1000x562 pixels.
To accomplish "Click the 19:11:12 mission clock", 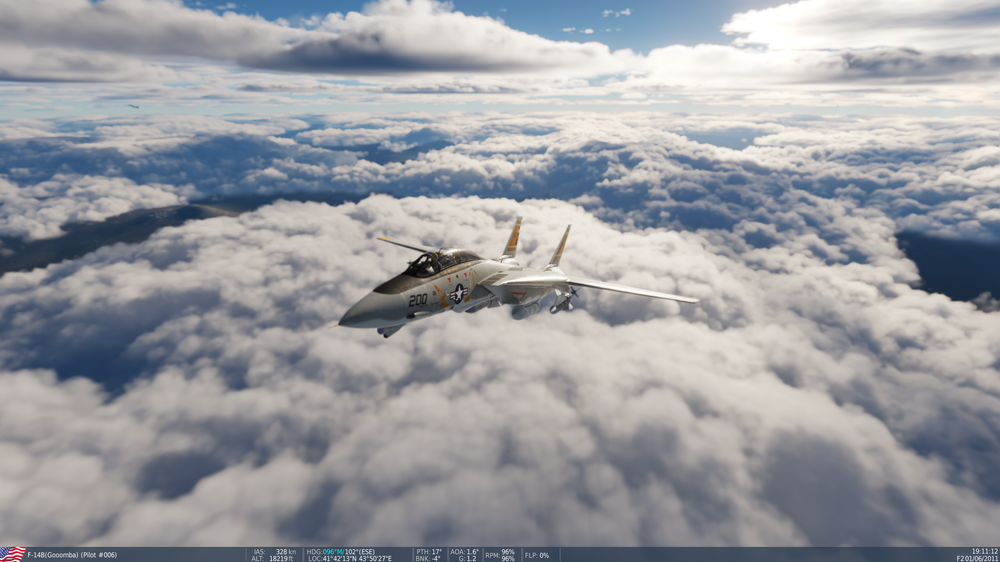I will pos(985,551).
